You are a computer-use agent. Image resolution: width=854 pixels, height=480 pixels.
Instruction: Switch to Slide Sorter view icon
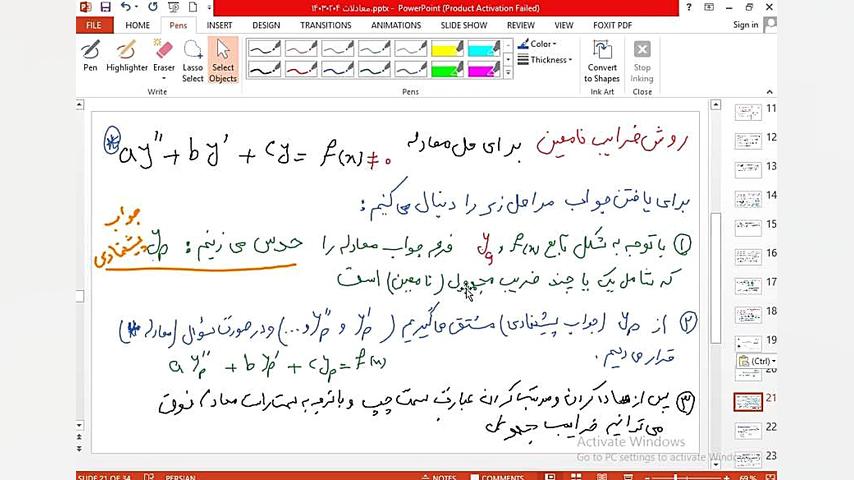click(576, 477)
